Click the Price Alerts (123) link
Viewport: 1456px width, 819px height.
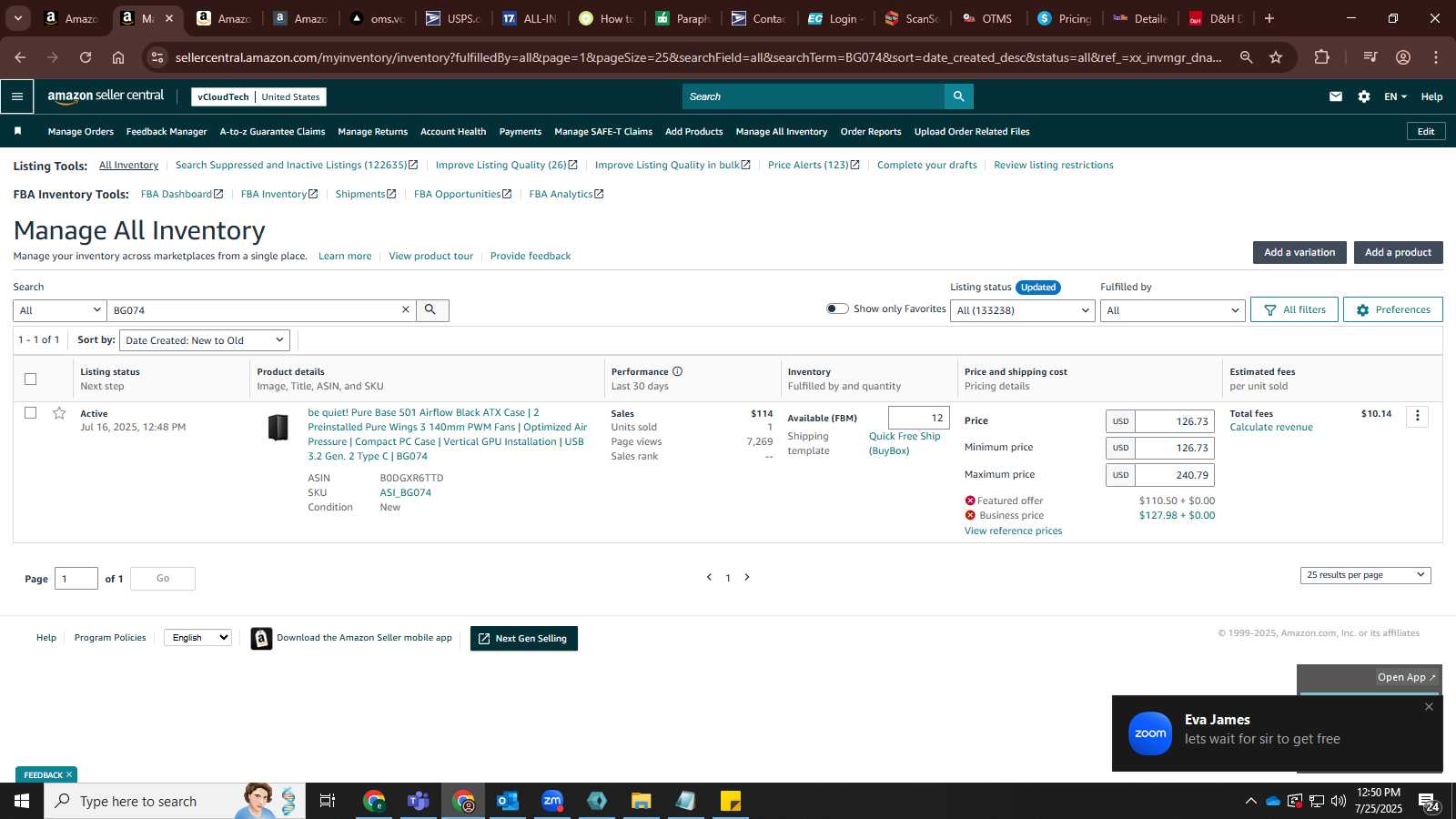tap(814, 165)
